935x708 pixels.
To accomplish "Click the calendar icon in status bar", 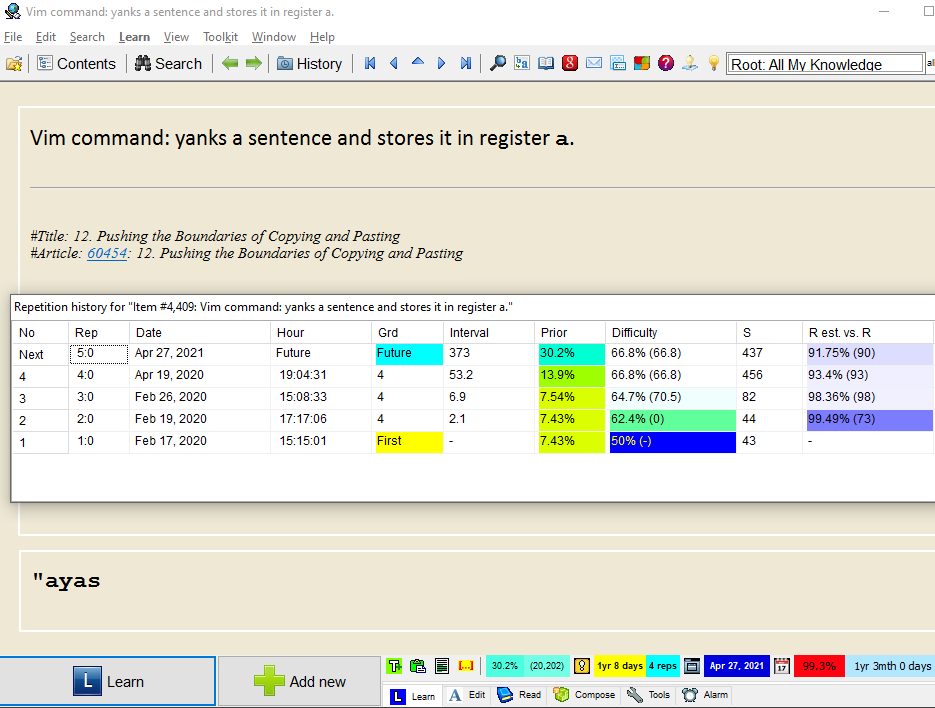I will (782, 665).
